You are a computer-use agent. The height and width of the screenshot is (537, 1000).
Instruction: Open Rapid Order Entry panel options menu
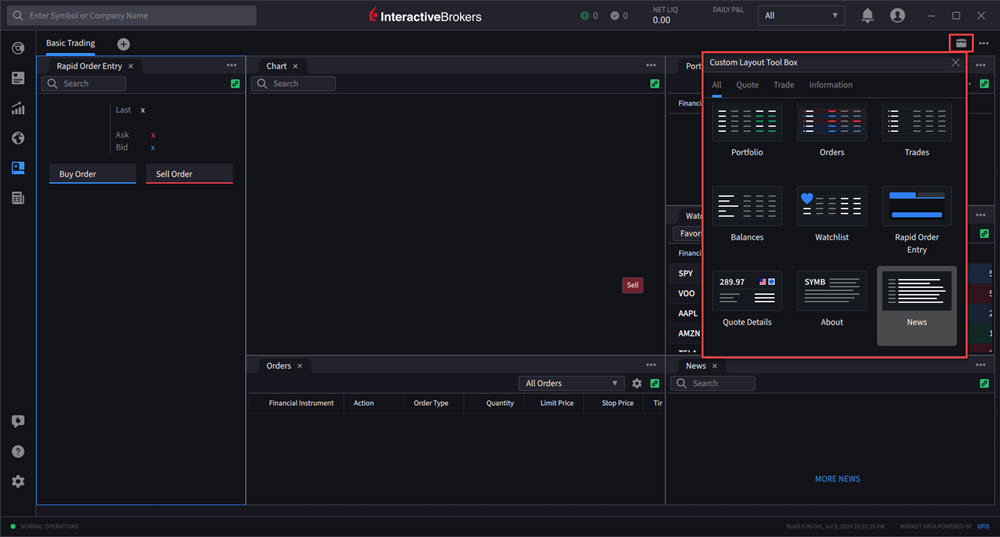pyautogui.click(x=232, y=65)
